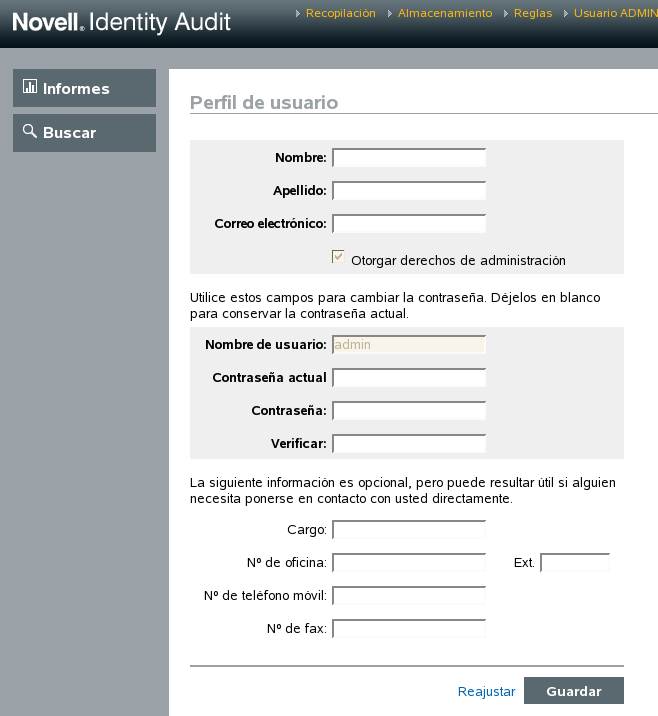Viewport: 658px width, 716px height.
Task: Click the Contraseña actual field
Action: click(409, 378)
